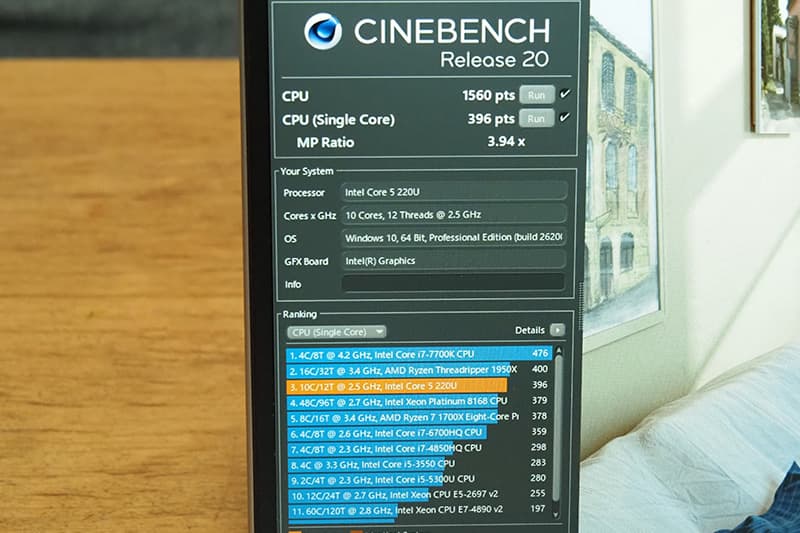Click into the Info input field
This screenshot has height=533, width=800.
point(453,283)
